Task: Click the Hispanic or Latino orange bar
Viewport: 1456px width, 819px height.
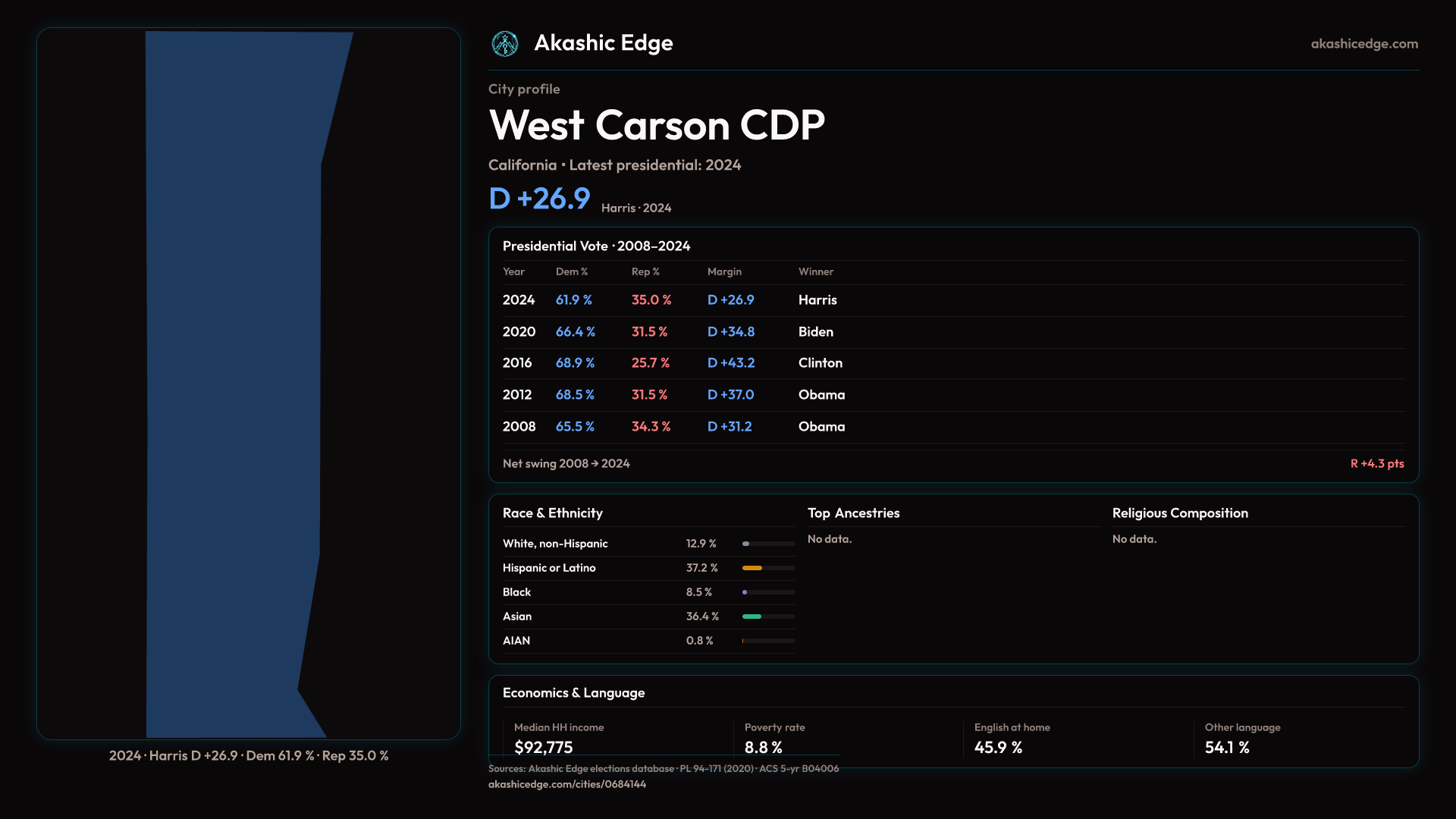Action: (752, 568)
